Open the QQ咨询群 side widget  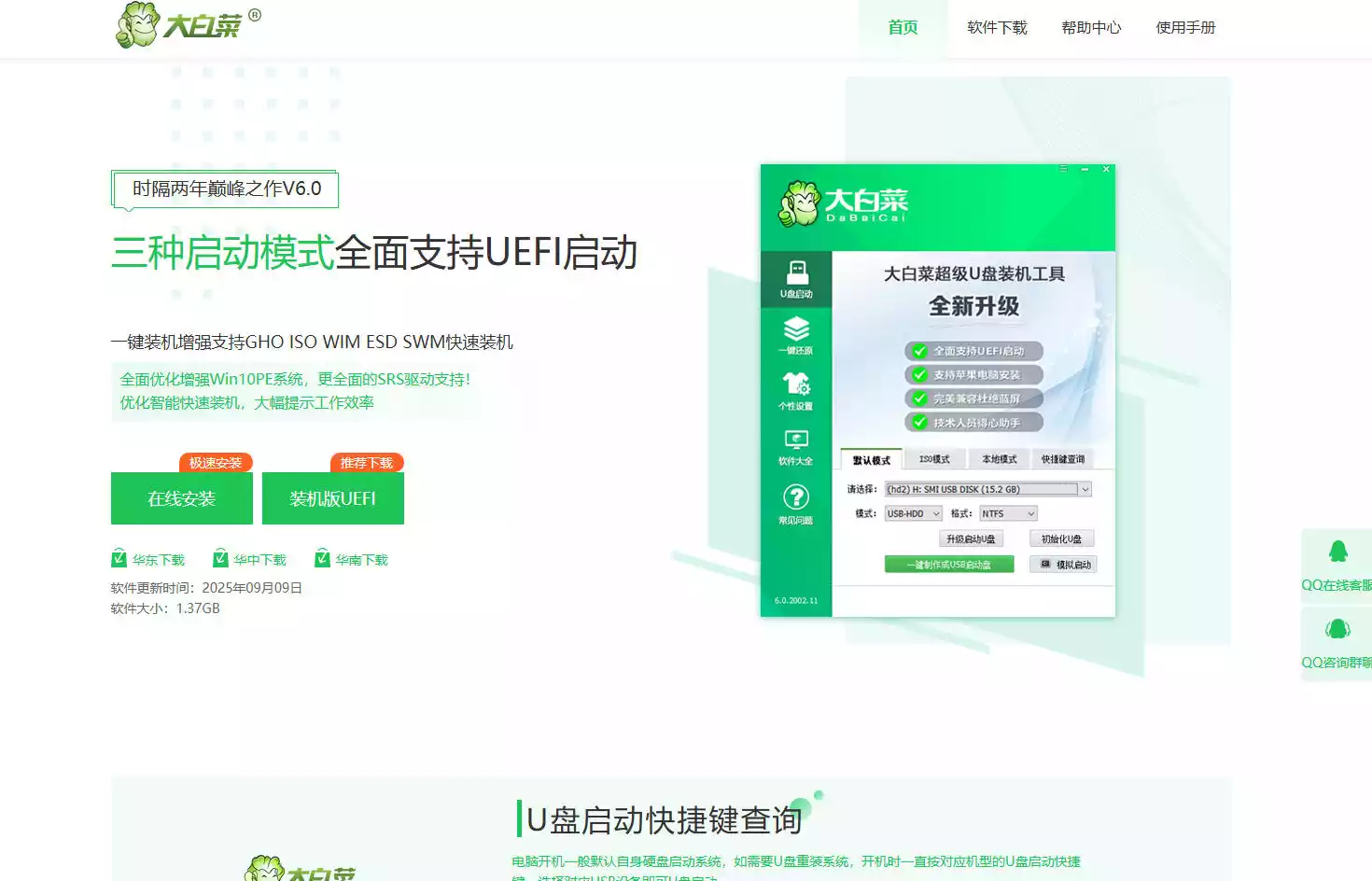pyautogui.click(x=1337, y=644)
